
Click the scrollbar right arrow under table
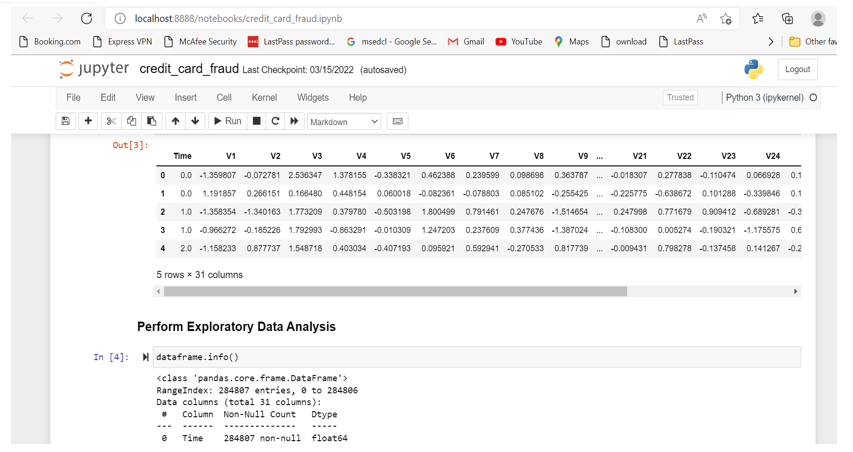pyautogui.click(x=795, y=292)
